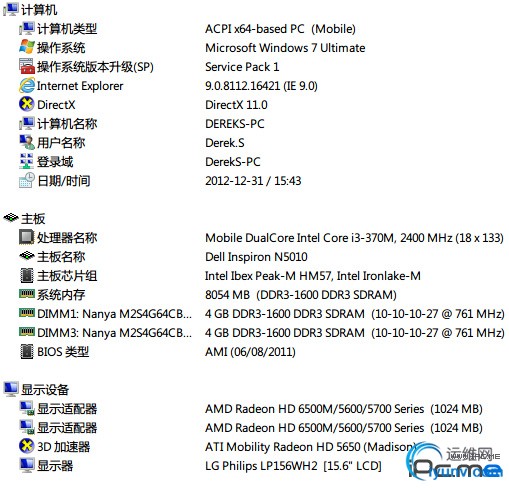Open the Microsoft Windows 7 Ultimate value
Screen dimensions: 509x488
point(285,48)
